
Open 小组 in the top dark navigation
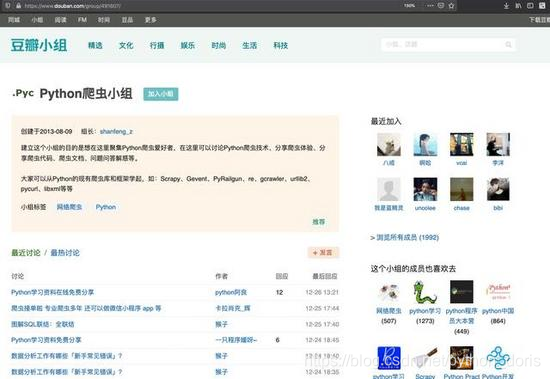click(37, 20)
